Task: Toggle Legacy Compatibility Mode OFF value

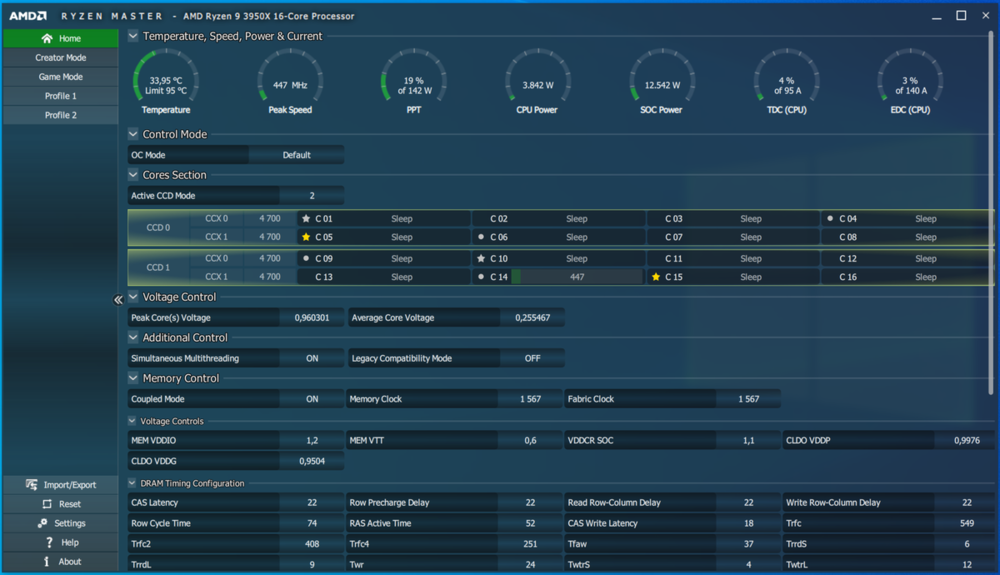Action: pos(533,358)
